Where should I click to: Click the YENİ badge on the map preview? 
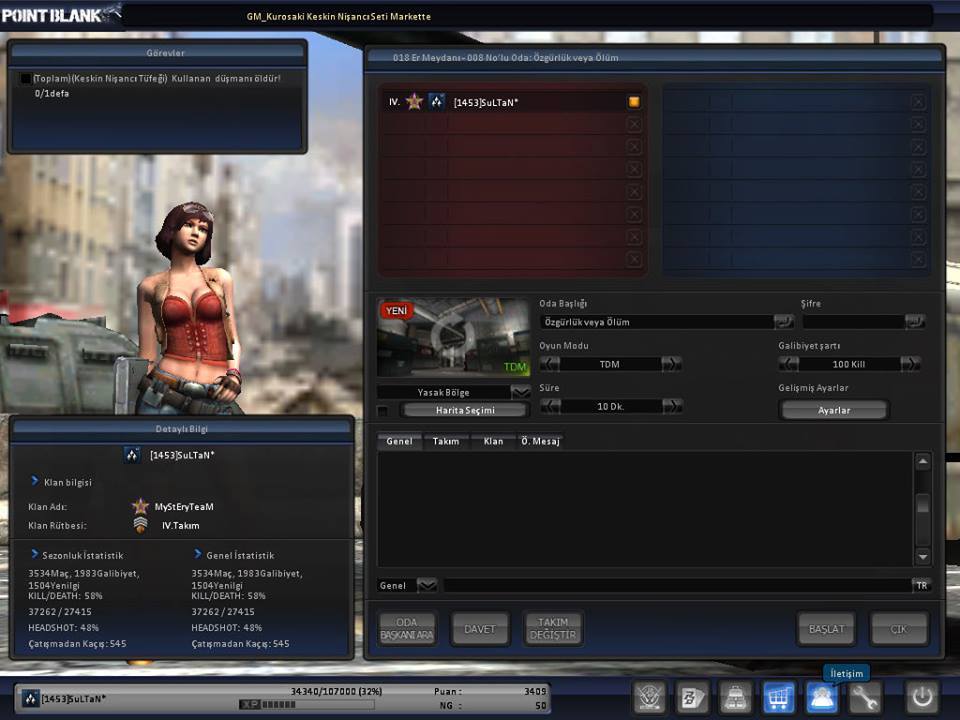click(396, 310)
